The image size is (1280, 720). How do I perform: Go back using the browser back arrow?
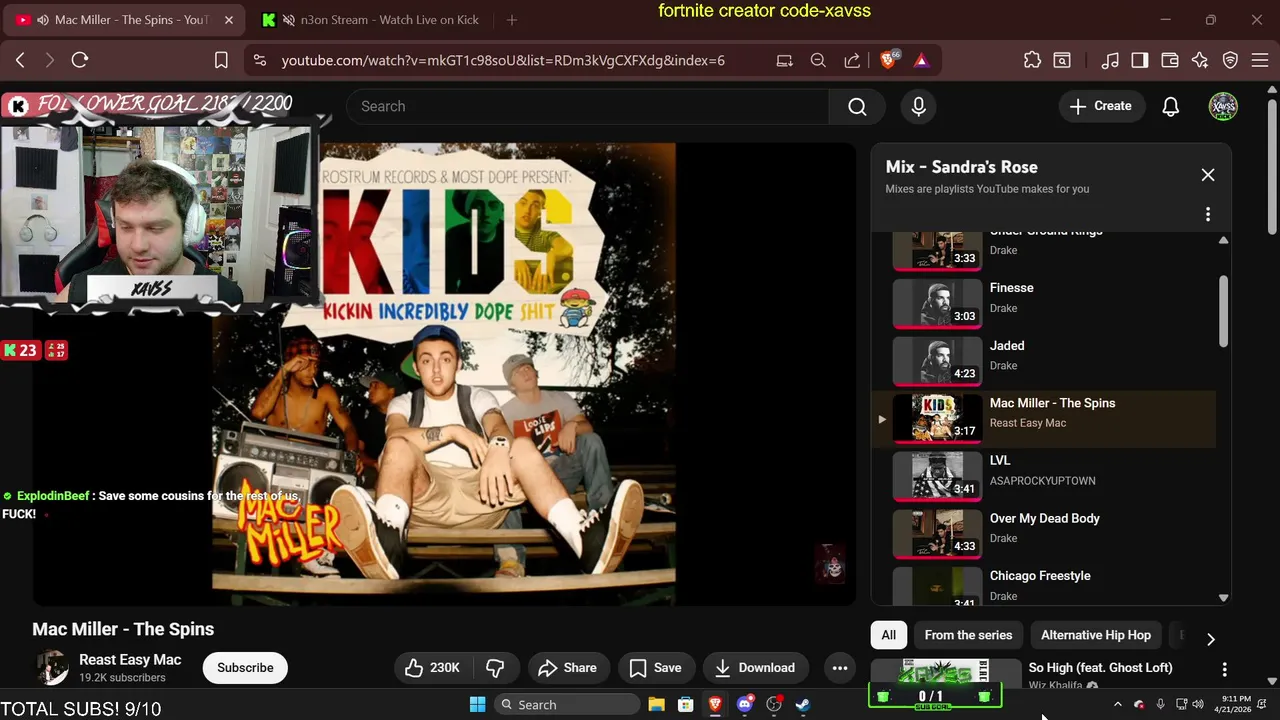pyautogui.click(x=20, y=60)
